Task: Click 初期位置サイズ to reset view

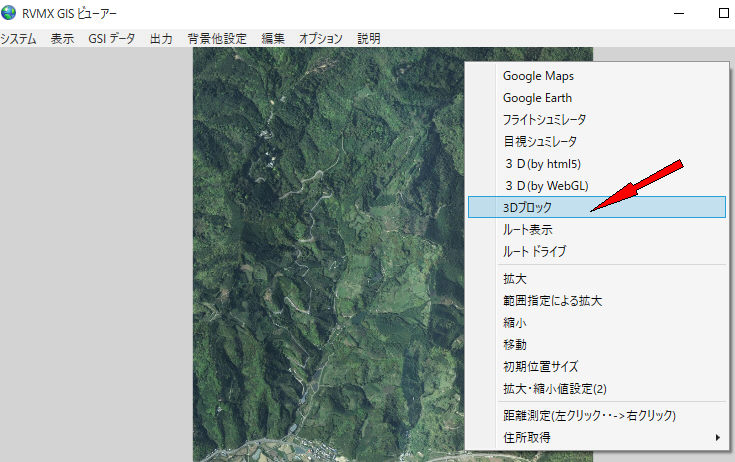Action: [x=540, y=367]
